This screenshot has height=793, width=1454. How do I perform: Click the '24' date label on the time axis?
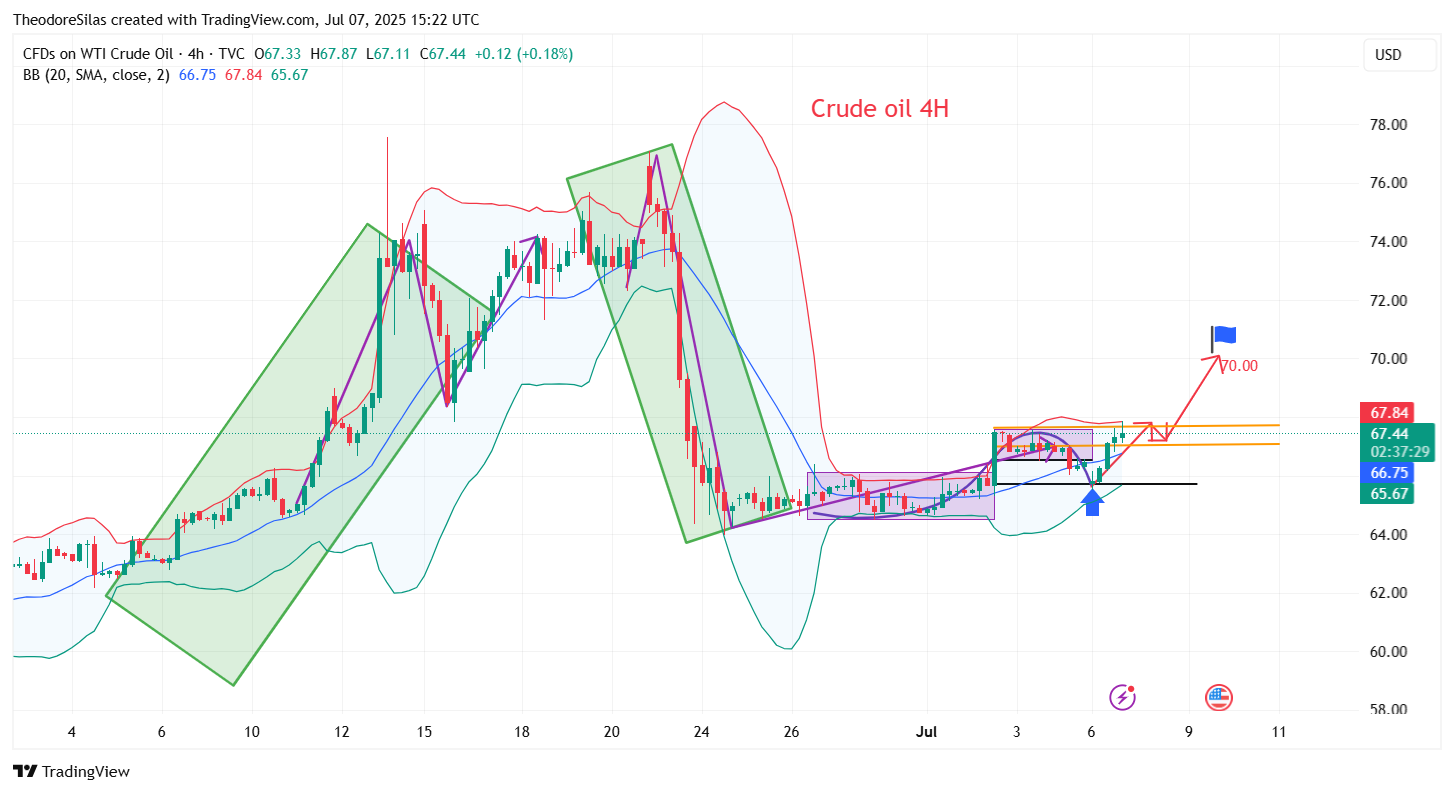(702, 732)
